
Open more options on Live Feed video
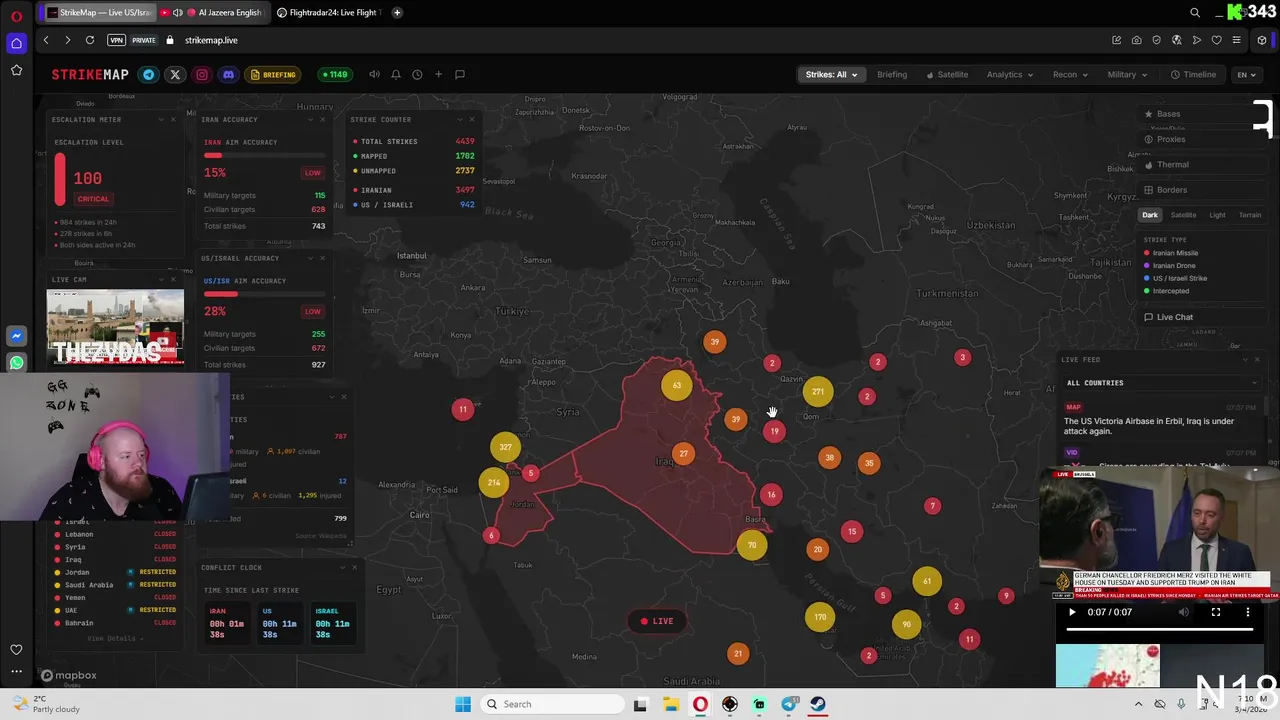1247,612
